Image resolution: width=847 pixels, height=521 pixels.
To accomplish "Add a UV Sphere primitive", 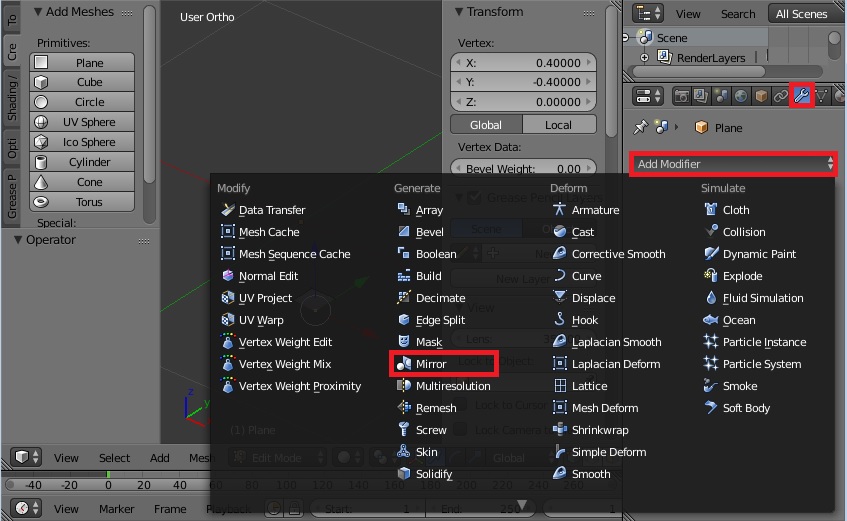I will tap(82, 122).
